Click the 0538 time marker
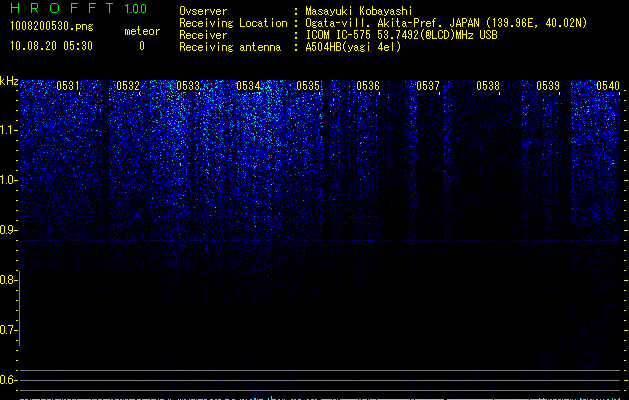 click(488, 86)
